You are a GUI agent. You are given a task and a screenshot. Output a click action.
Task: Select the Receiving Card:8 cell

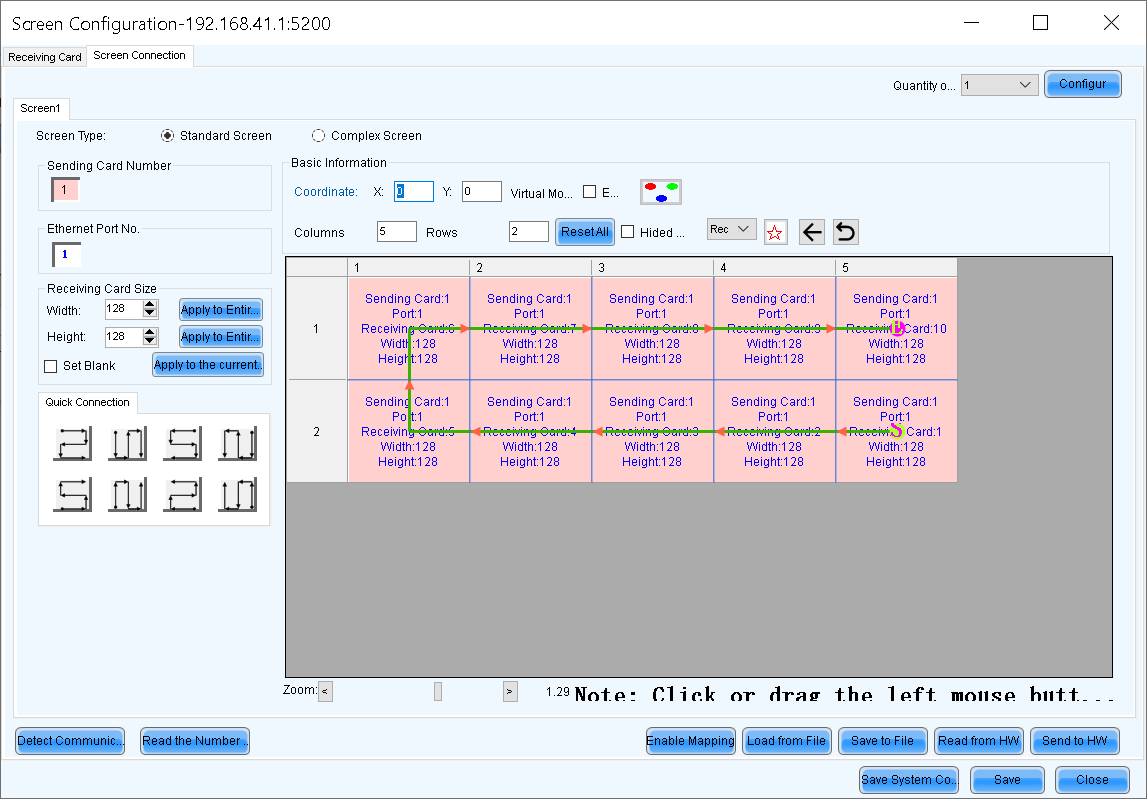tap(653, 329)
